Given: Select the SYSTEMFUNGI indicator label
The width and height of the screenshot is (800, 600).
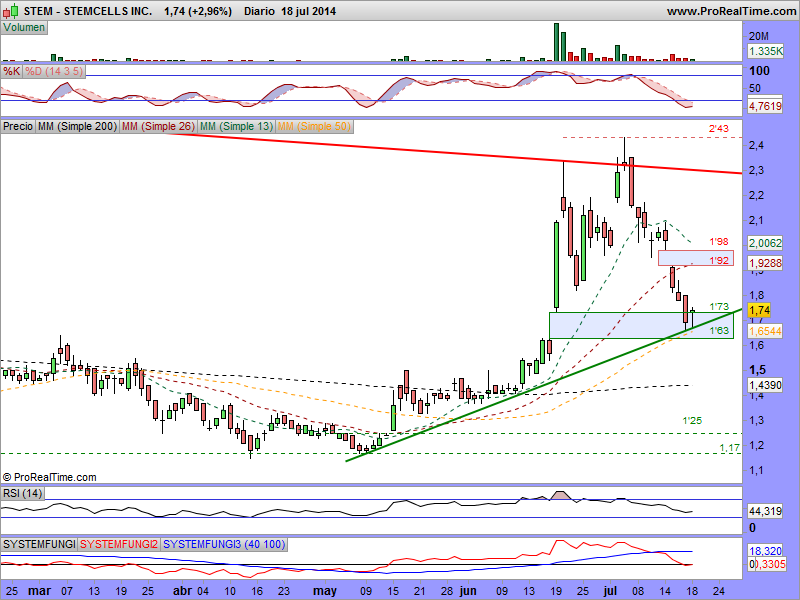Looking at the screenshot, I should tap(39, 544).
